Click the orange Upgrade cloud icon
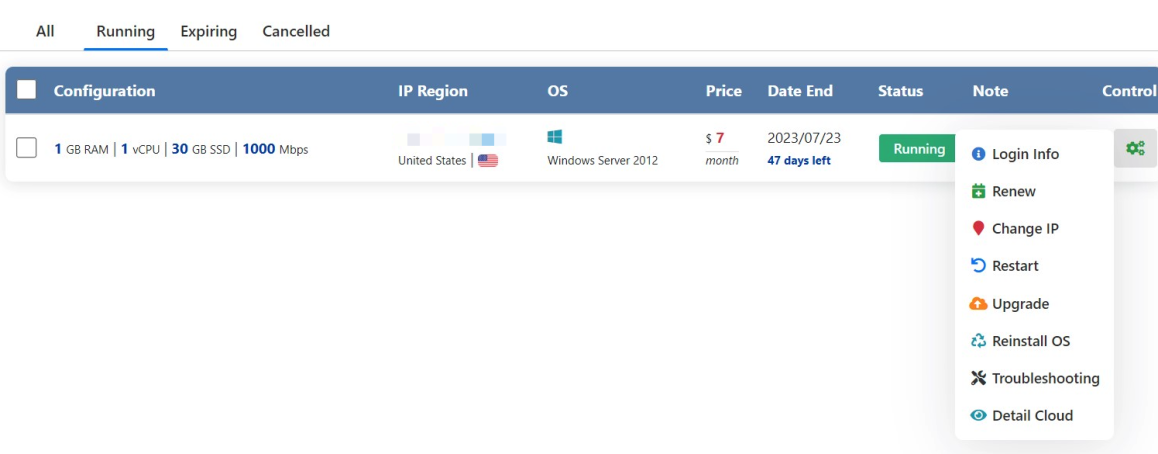 (x=979, y=303)
